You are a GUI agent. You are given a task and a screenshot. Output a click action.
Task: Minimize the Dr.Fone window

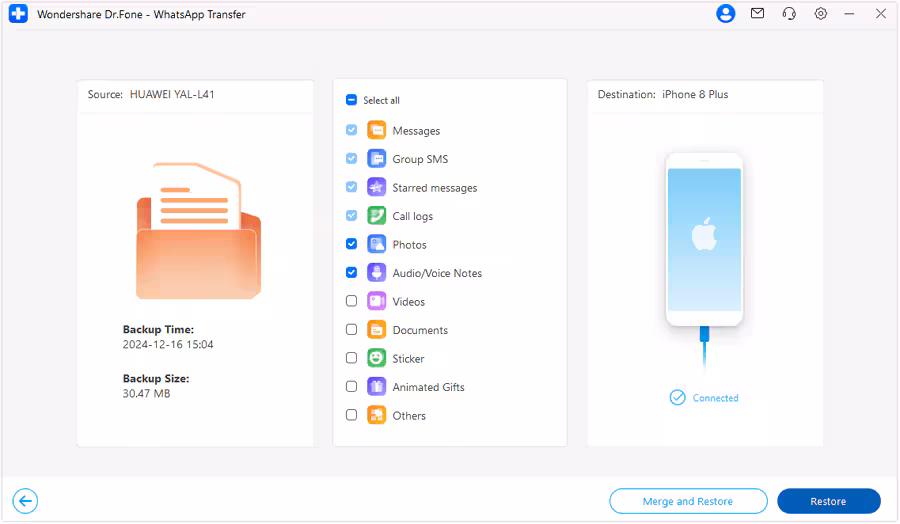849,14
